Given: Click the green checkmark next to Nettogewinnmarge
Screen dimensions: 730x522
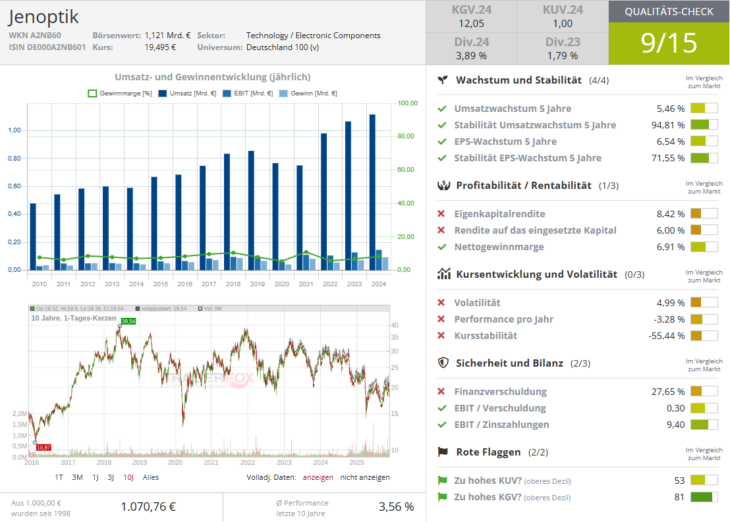Looking at the screenshot, I should point(442,246).
